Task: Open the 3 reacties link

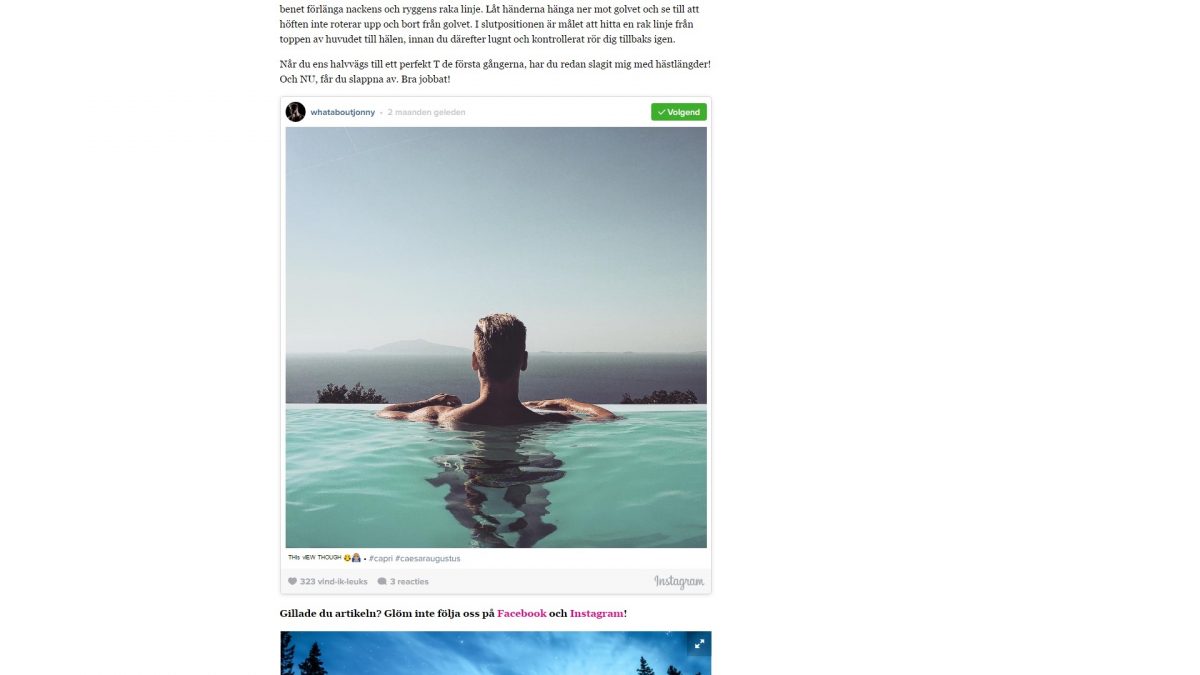Action: 409,581
